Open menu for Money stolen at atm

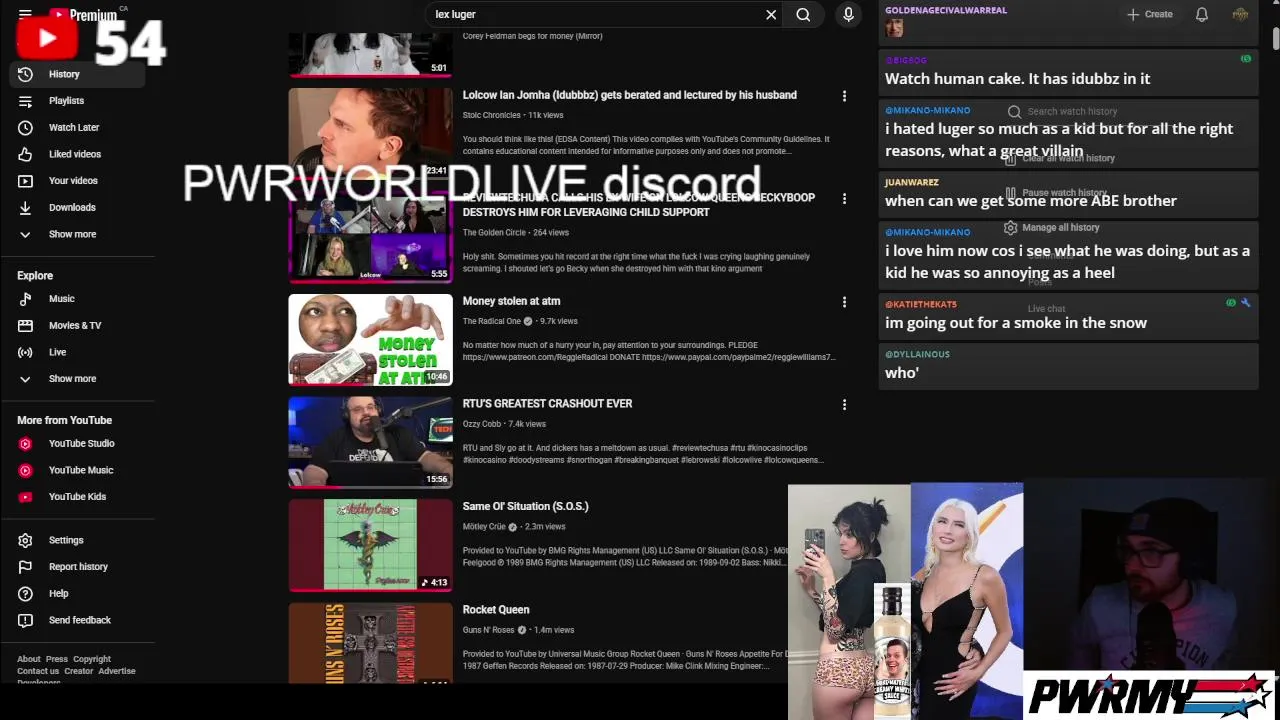coord(844,302)
